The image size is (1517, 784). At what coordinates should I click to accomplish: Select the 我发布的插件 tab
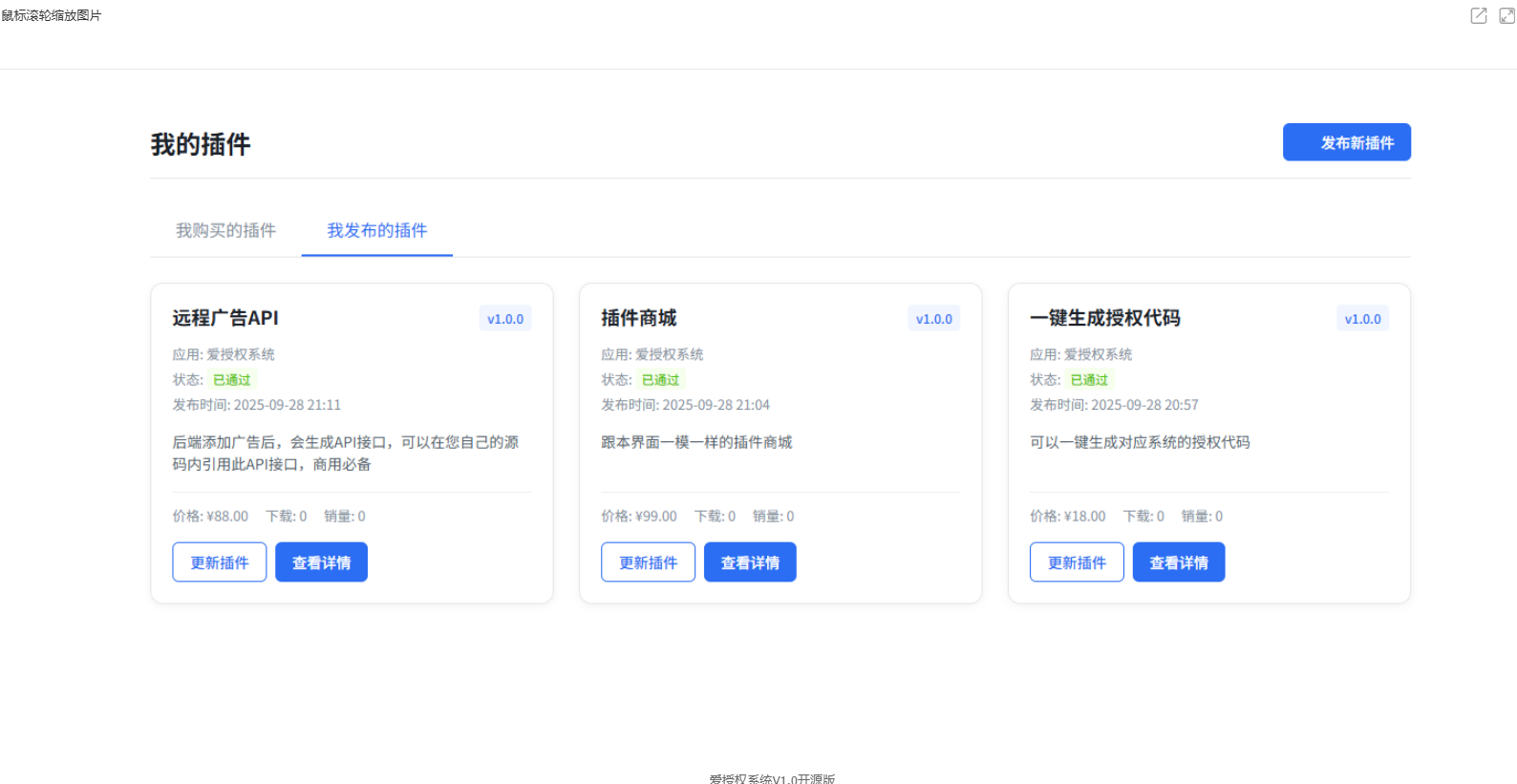pyautogui.click(x=376, y=230)
